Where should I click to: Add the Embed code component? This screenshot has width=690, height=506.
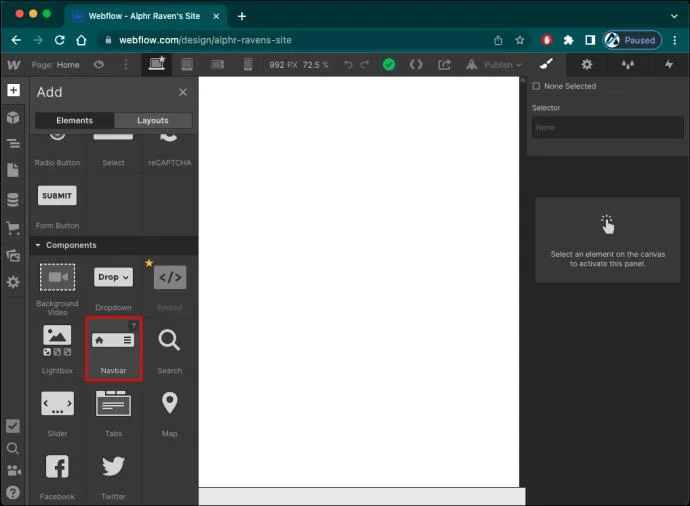coord(170,286)
